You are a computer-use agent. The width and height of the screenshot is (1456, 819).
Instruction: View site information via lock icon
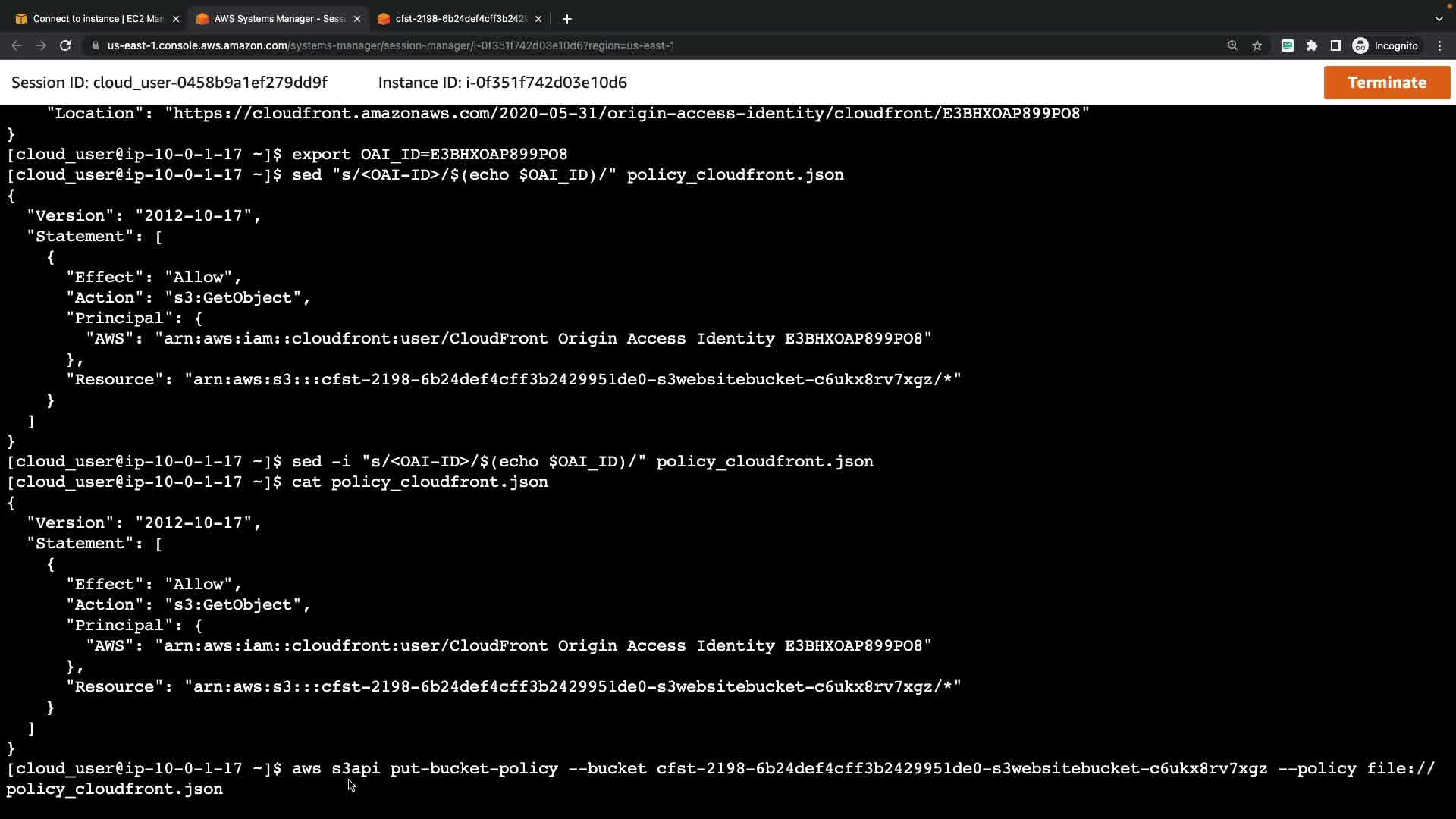pos(95,45)
